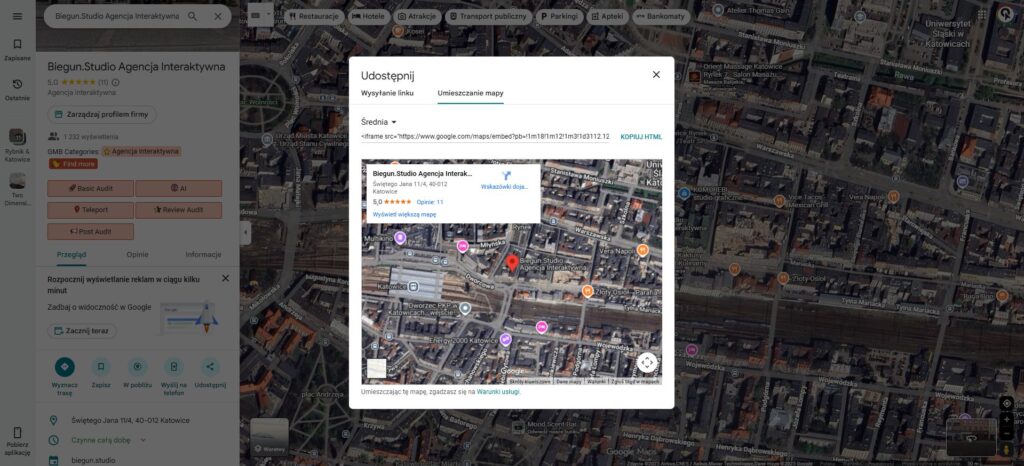
Task: Select the Umieszczanie mapy tab
Action: [470, 93]
